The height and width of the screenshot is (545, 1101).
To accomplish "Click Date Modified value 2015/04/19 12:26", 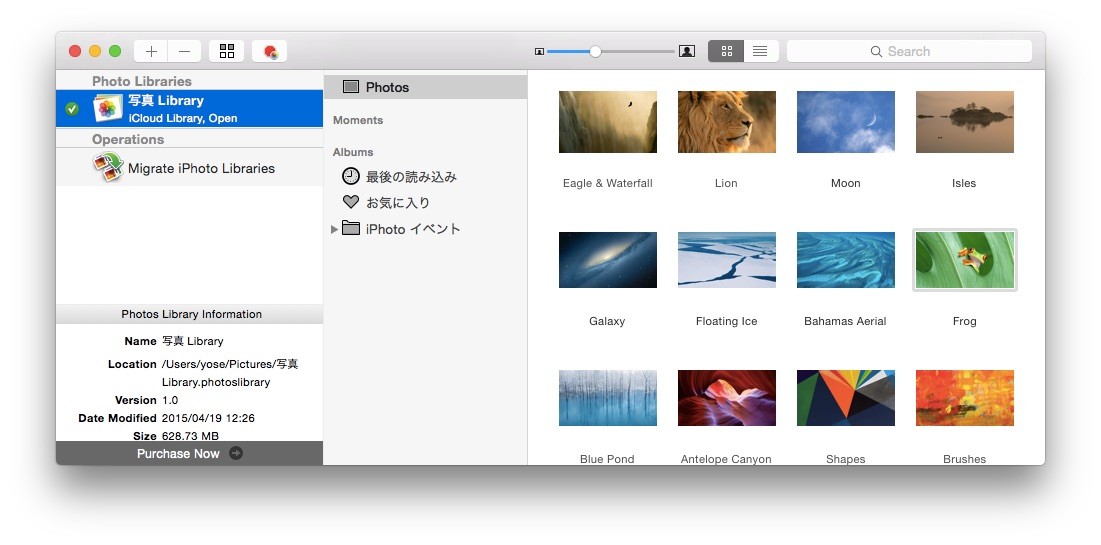I will (x=208, y=418).
